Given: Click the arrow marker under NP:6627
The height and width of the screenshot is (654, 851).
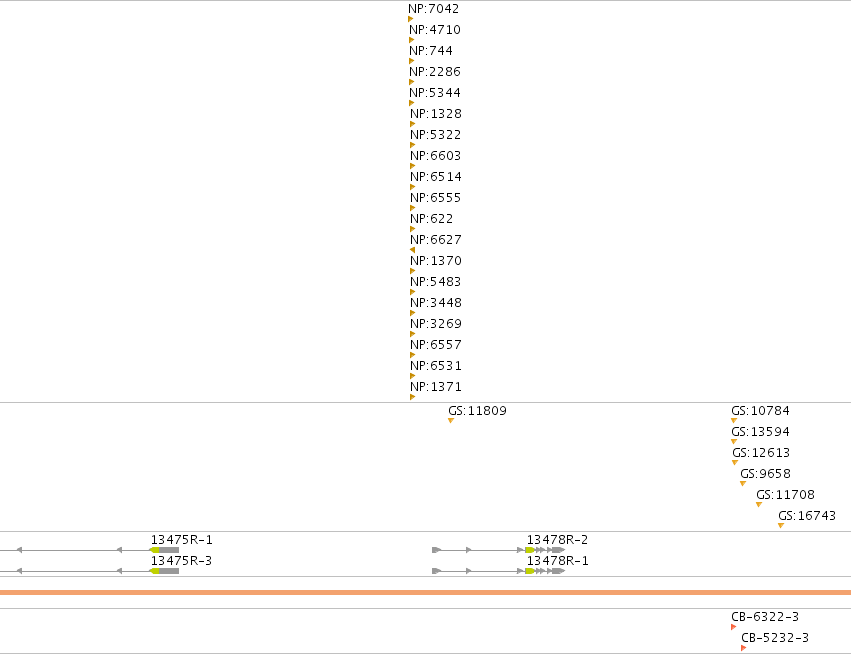Looking at the screenshot, I should [412, 250].
